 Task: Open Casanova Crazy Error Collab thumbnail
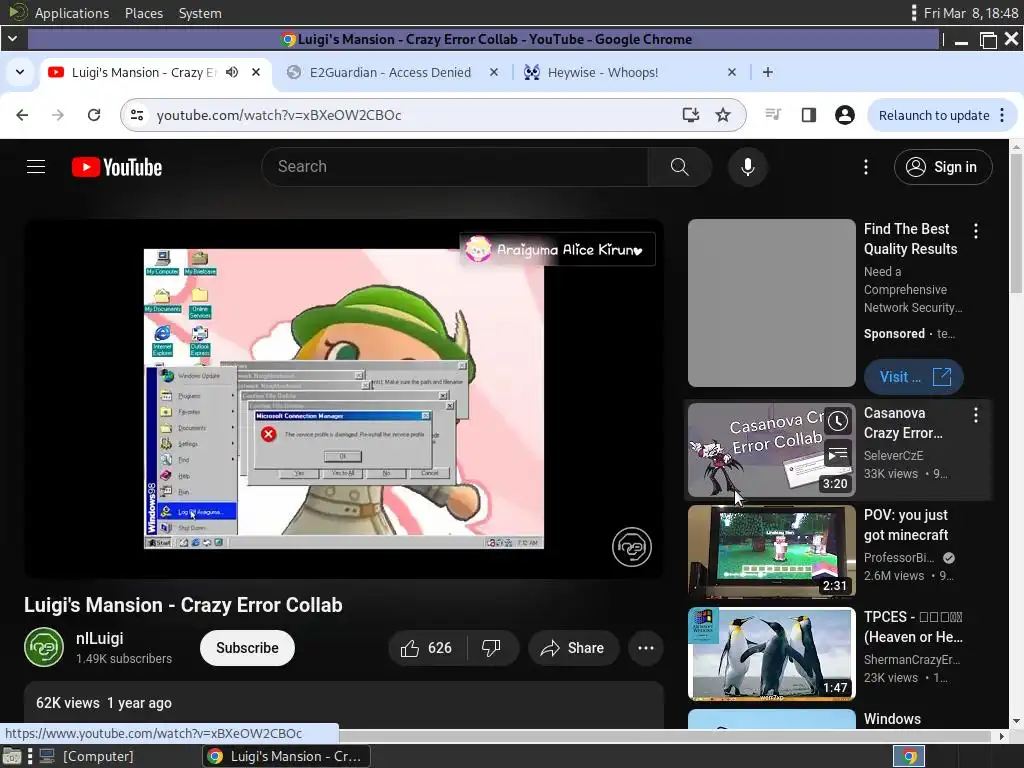(771, 450)
